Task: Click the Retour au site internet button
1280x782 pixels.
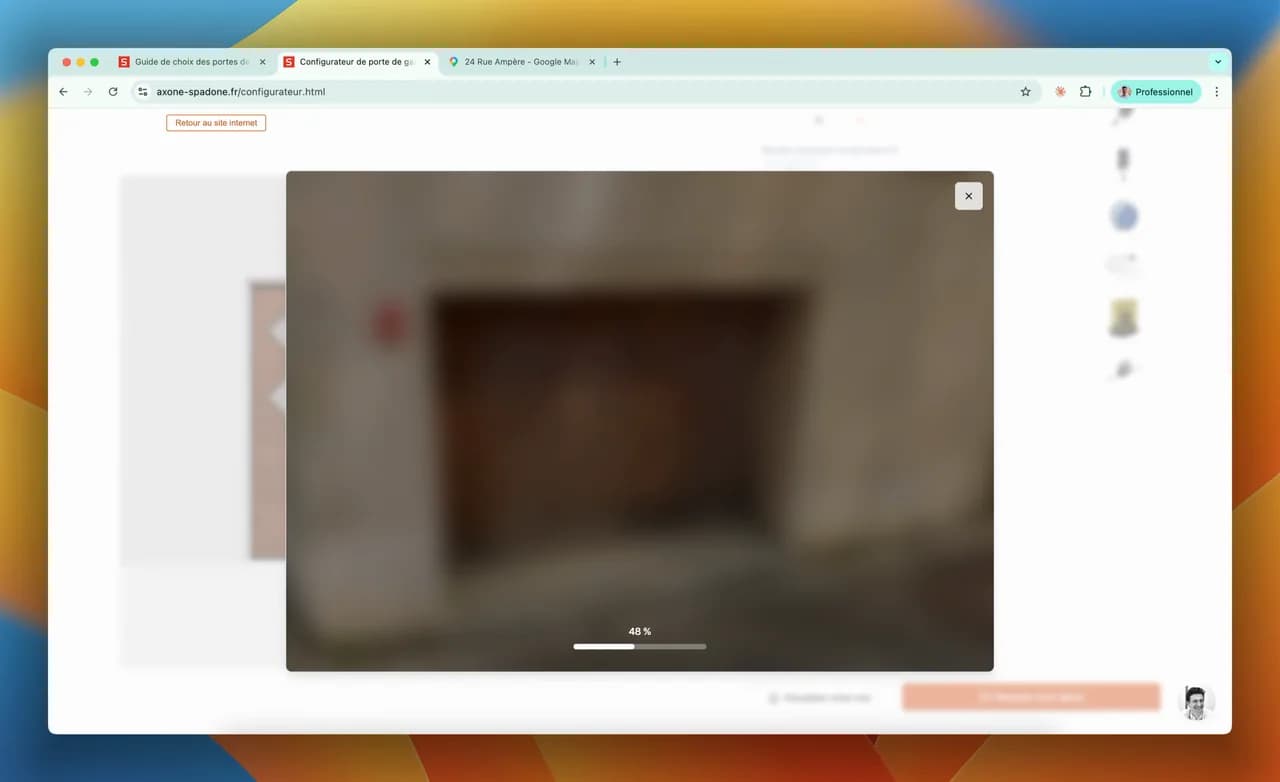Action: 216,123
